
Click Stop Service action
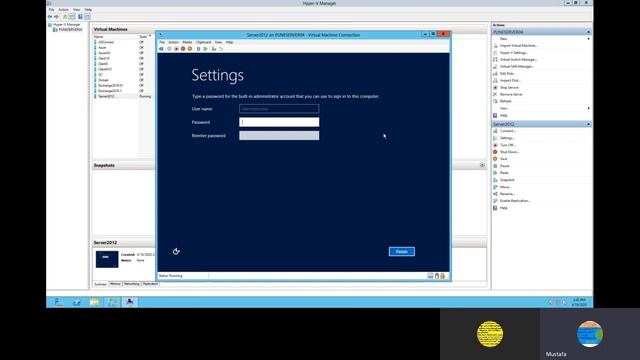click(x=509, y=87)
